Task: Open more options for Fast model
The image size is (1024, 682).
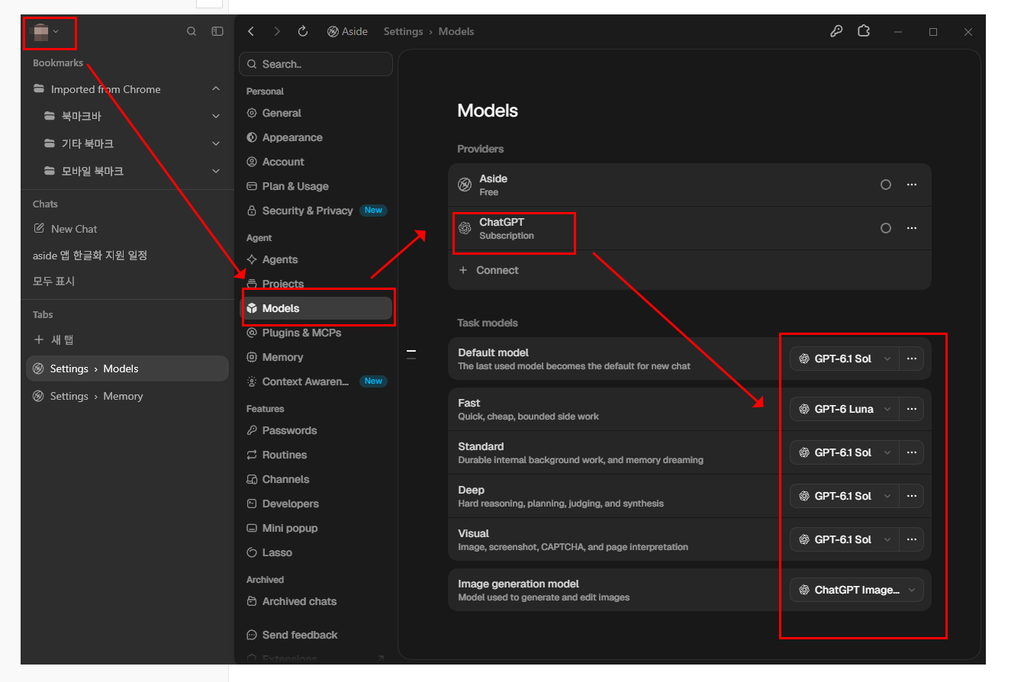Action: point(912,409)
